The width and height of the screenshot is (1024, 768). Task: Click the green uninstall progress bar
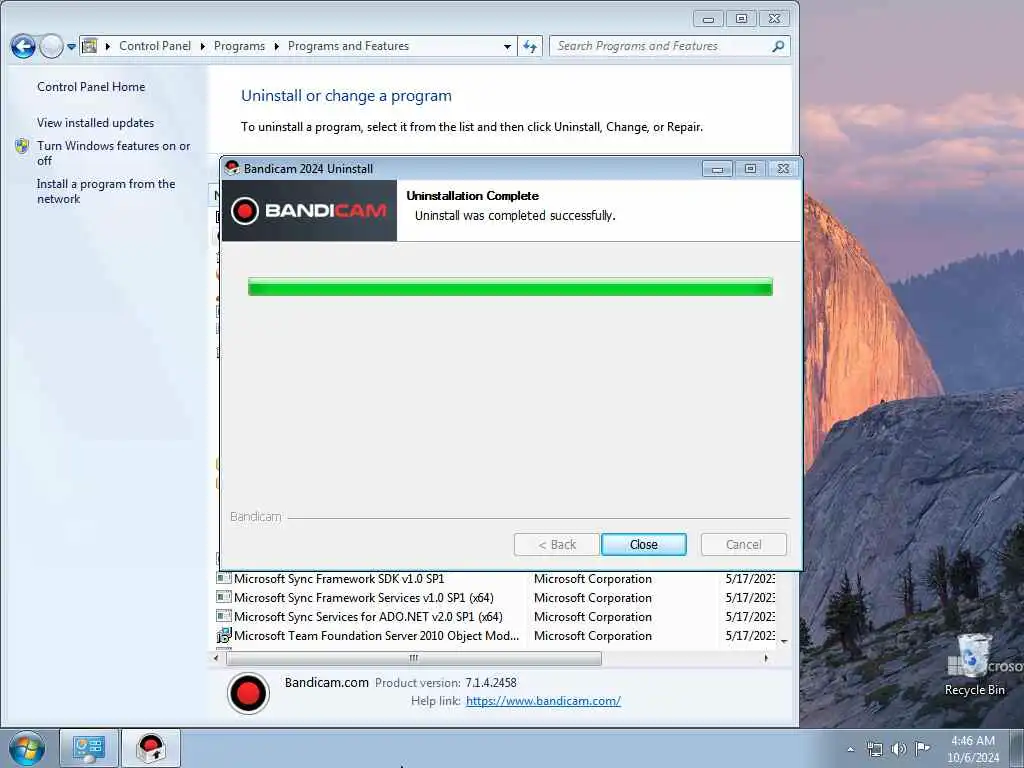pos(510,287)
